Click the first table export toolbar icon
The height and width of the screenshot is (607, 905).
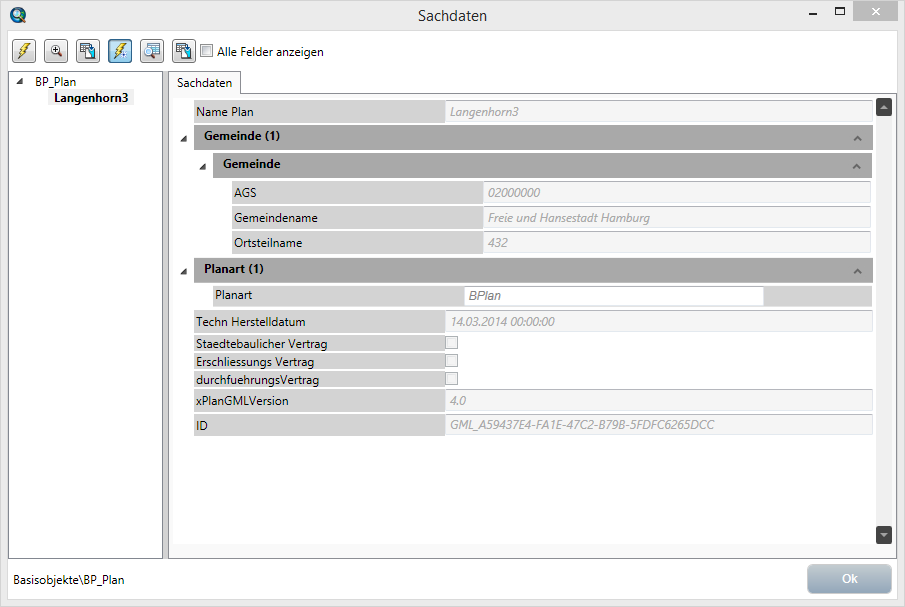87,51
